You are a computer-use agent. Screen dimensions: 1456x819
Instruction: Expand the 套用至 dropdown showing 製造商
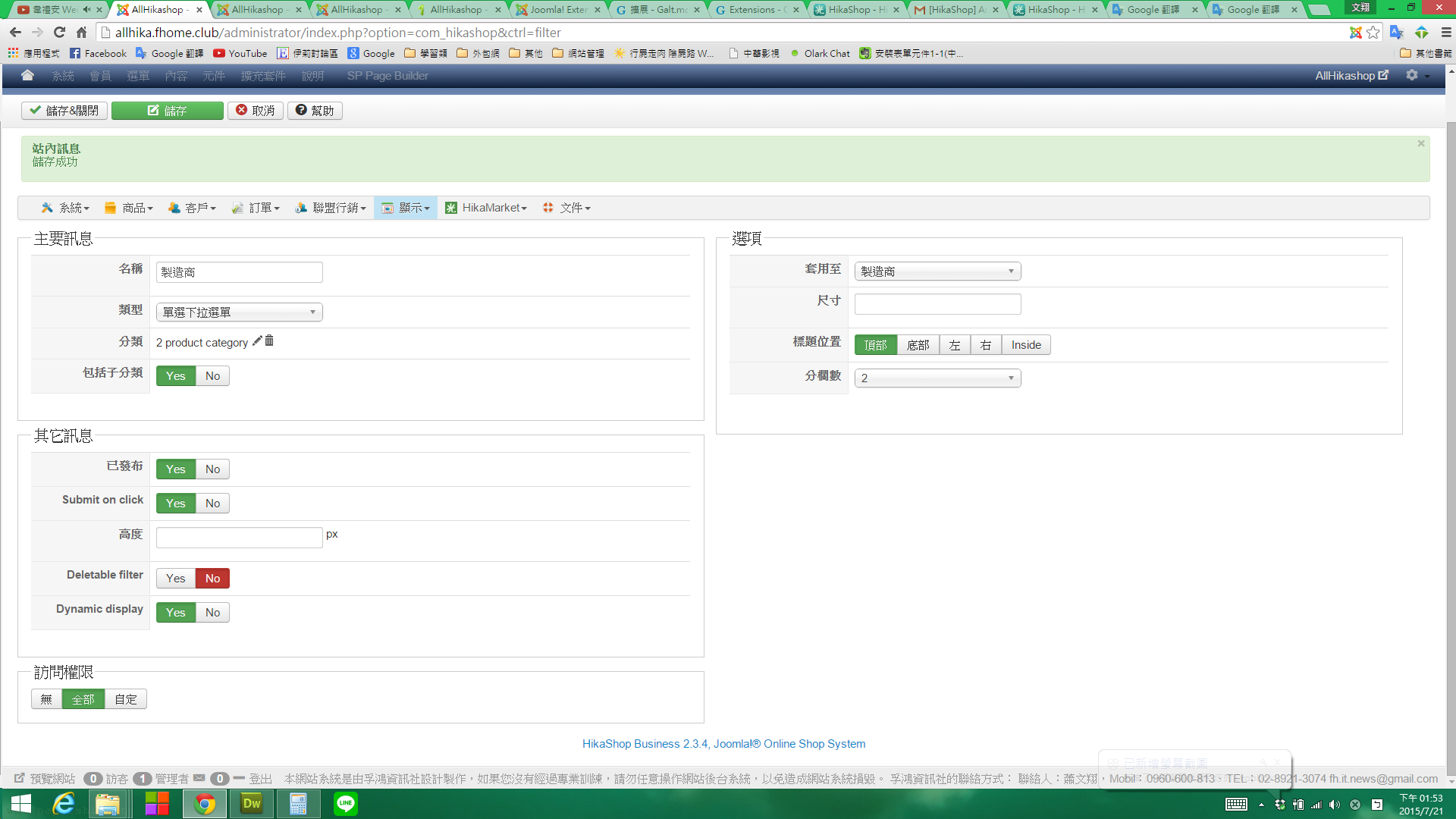coord(937,271)
